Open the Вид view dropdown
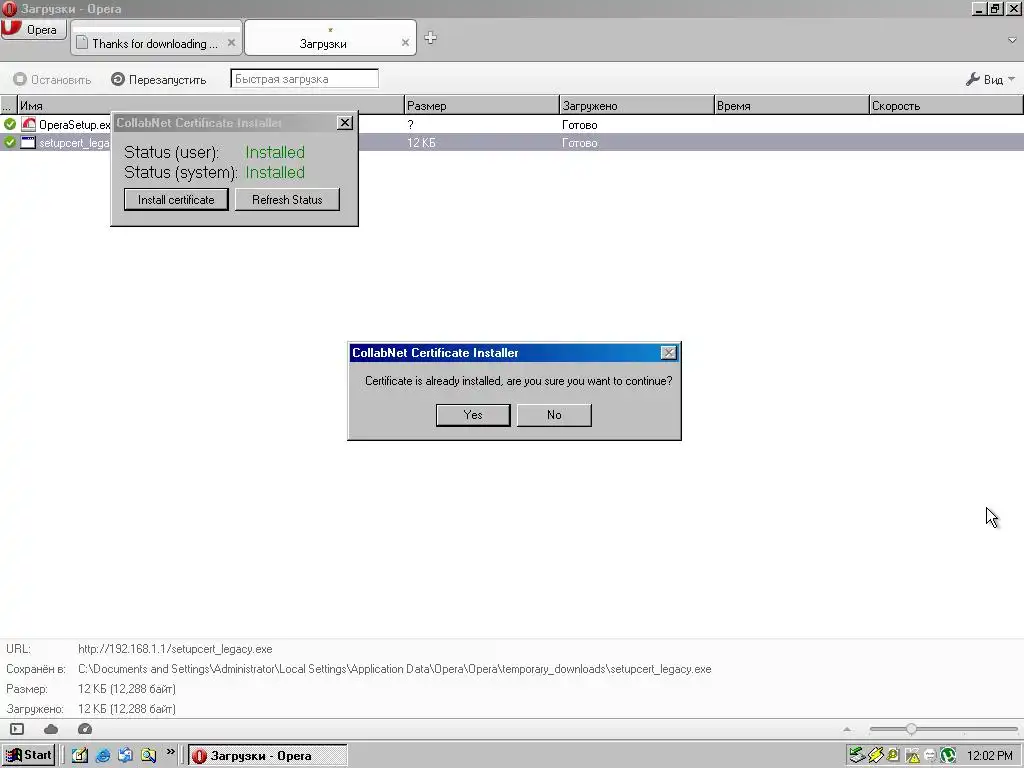1024x768 pixels. click(x=991, y=80)
